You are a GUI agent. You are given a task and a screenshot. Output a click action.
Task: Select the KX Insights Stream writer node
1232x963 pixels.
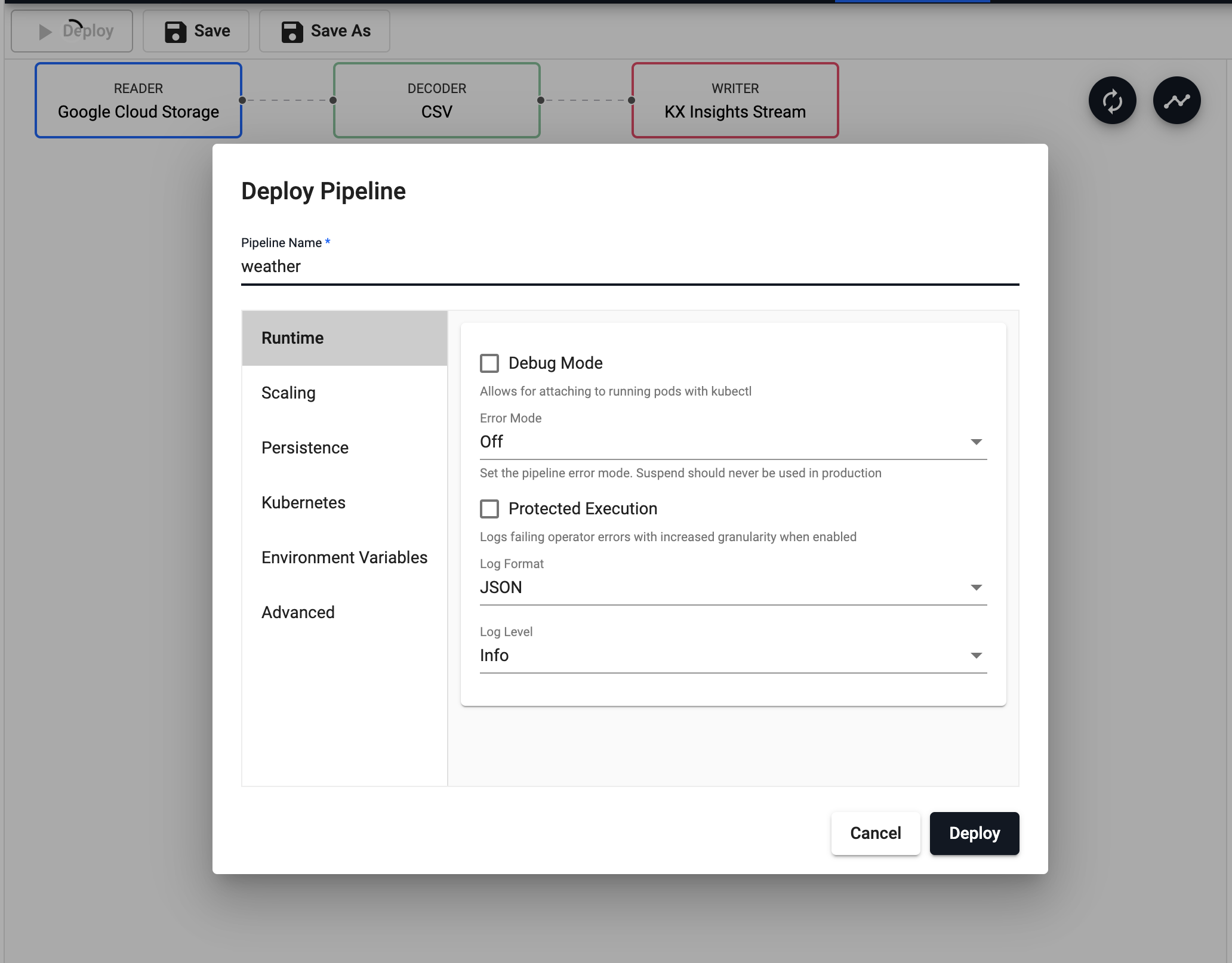click(x=735, y=100)
